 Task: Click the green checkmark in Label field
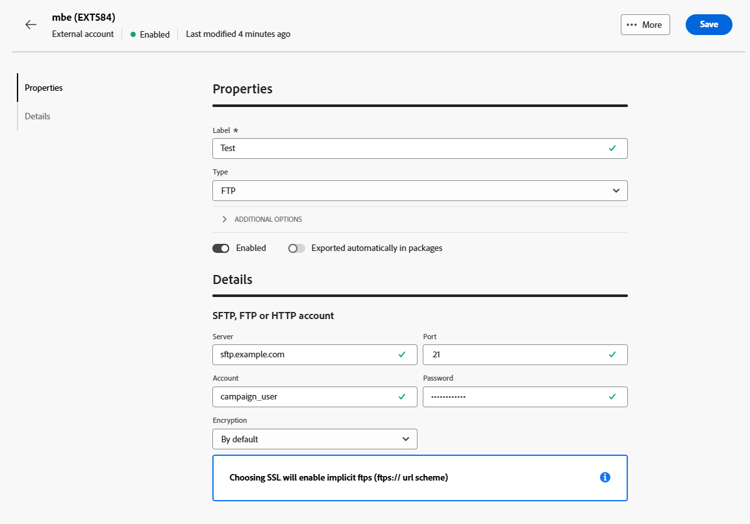click(612, 148)
